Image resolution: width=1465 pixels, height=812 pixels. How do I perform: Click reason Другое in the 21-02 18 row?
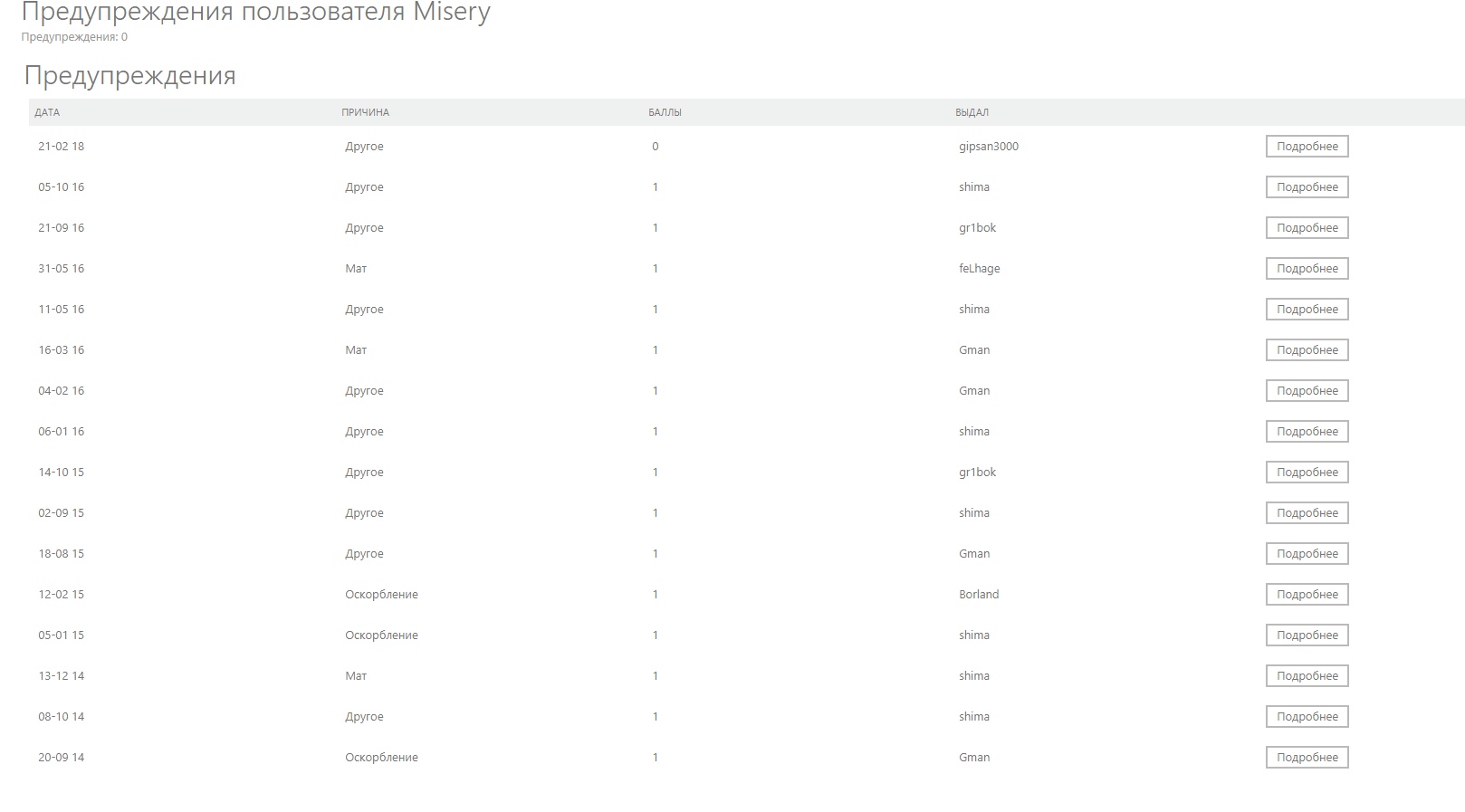coord(364,147)
